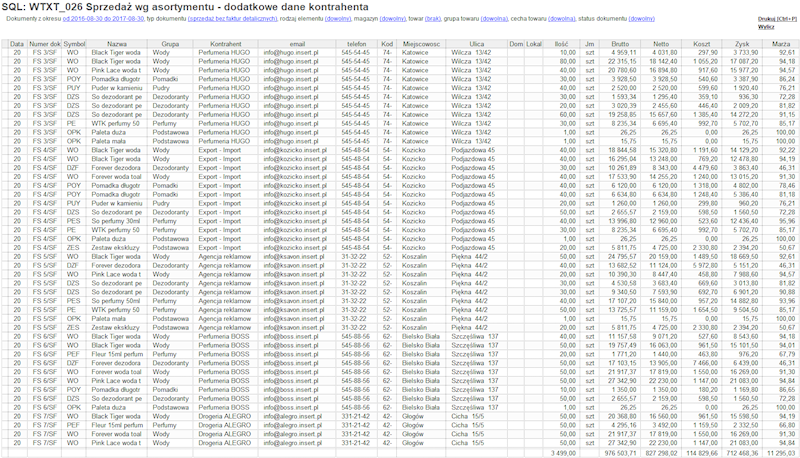800x458 pixels.
Task: Select total ilość '3 499,00'
Action: coord(563,453)
